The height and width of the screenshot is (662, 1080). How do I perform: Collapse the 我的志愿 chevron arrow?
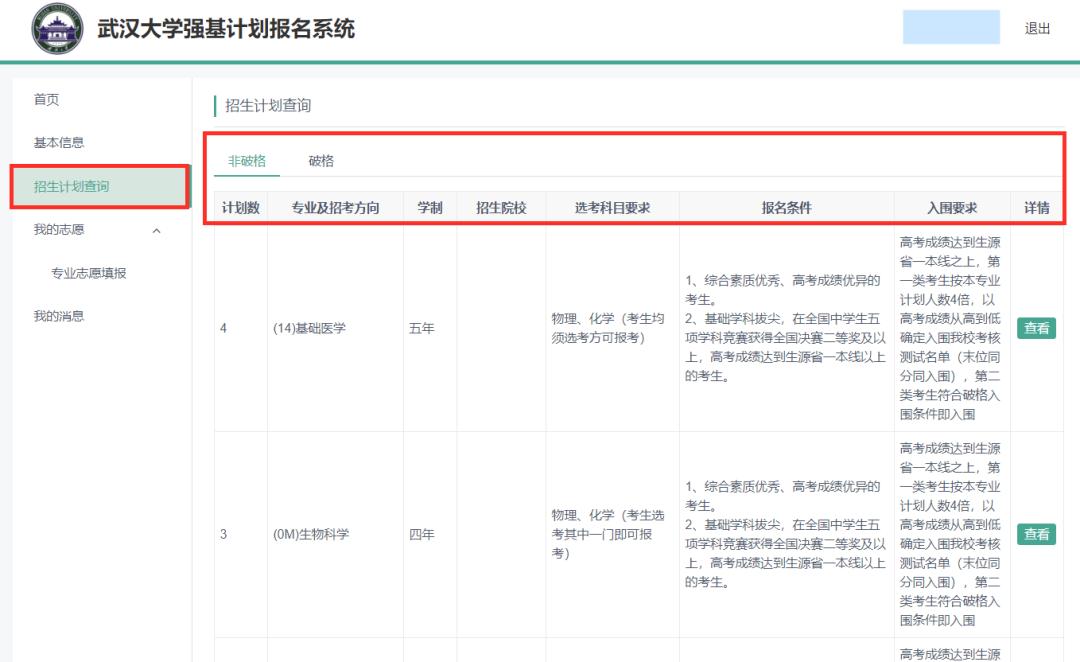(156, 230)
